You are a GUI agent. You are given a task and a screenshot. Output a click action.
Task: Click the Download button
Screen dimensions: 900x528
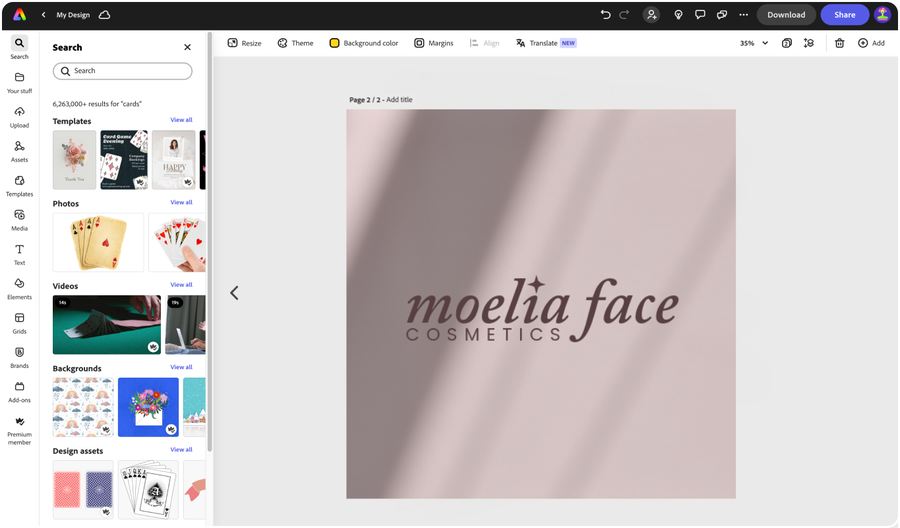[x=786, y=15]
